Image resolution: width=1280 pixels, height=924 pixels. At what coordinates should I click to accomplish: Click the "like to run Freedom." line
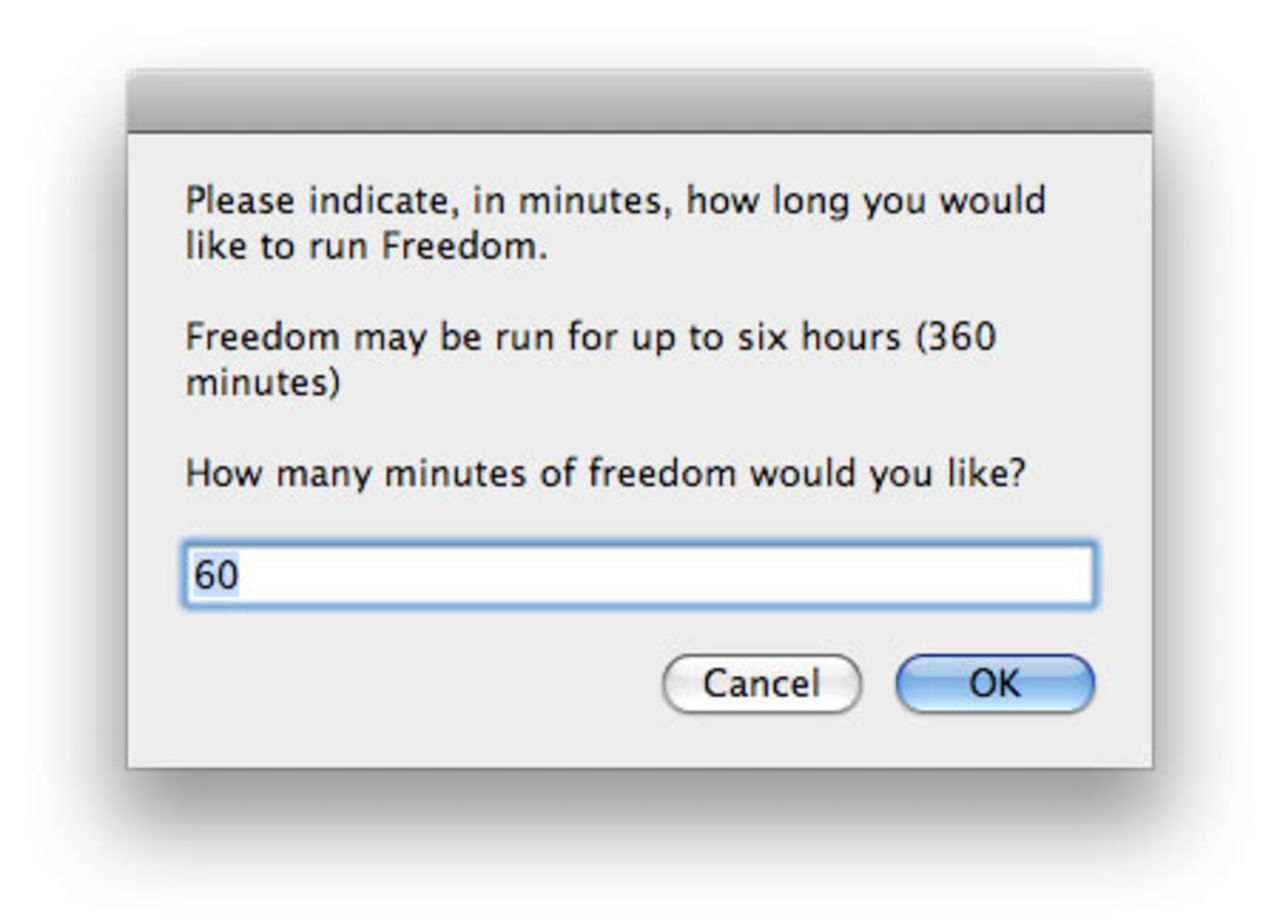point(366,246)
